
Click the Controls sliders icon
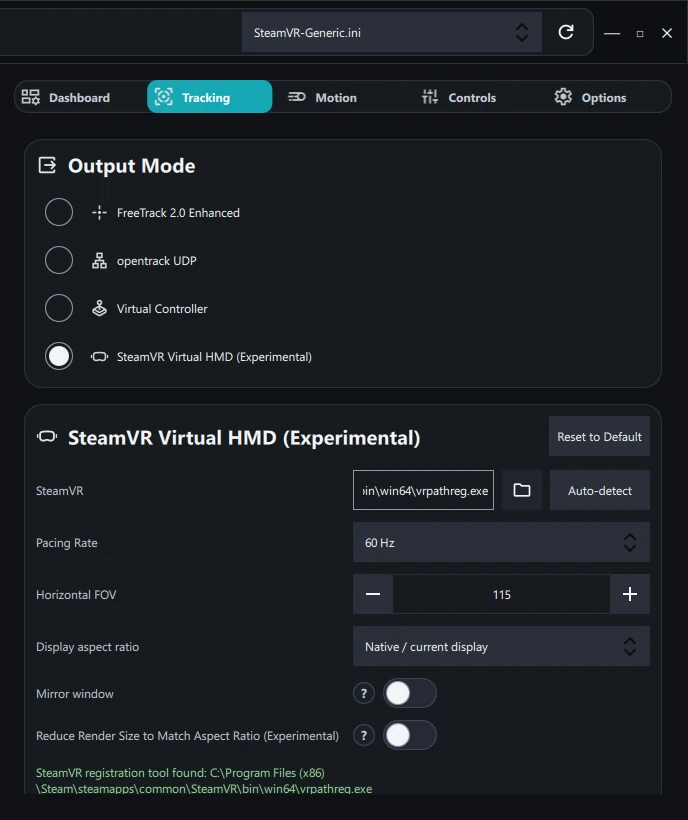pyautogui.click(x=430, y=97)
